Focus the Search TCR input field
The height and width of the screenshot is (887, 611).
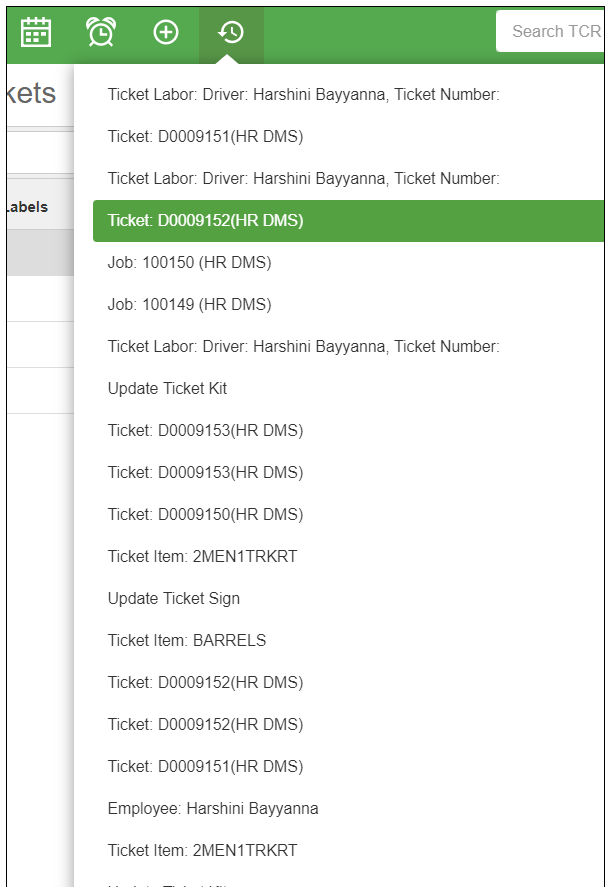(x=553, y=32)
